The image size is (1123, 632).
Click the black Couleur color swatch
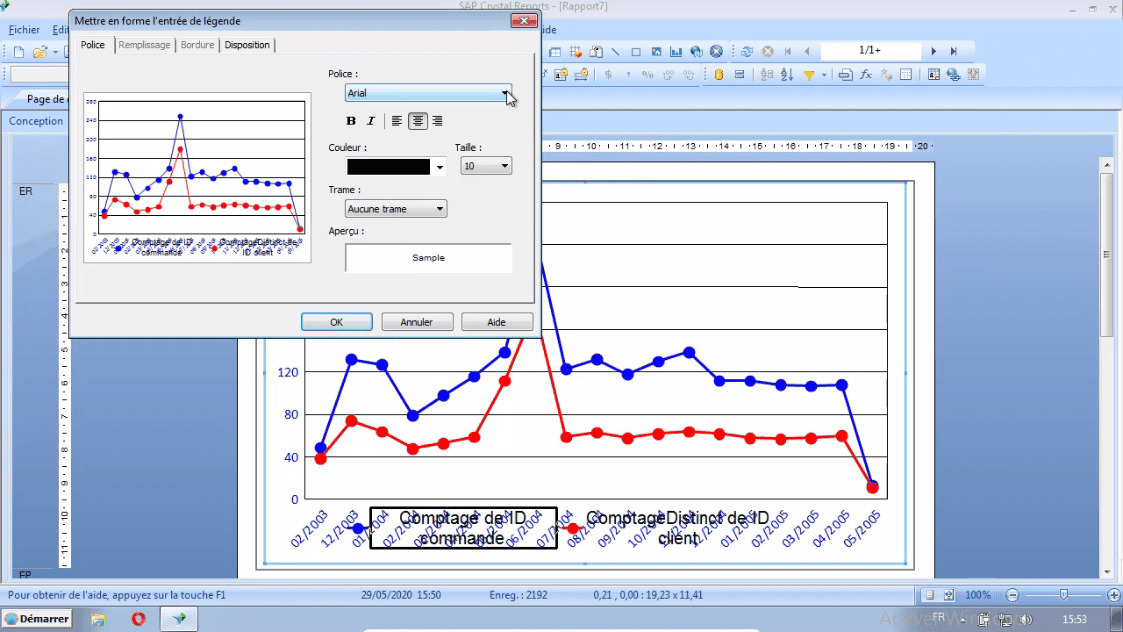pos(388,167)
